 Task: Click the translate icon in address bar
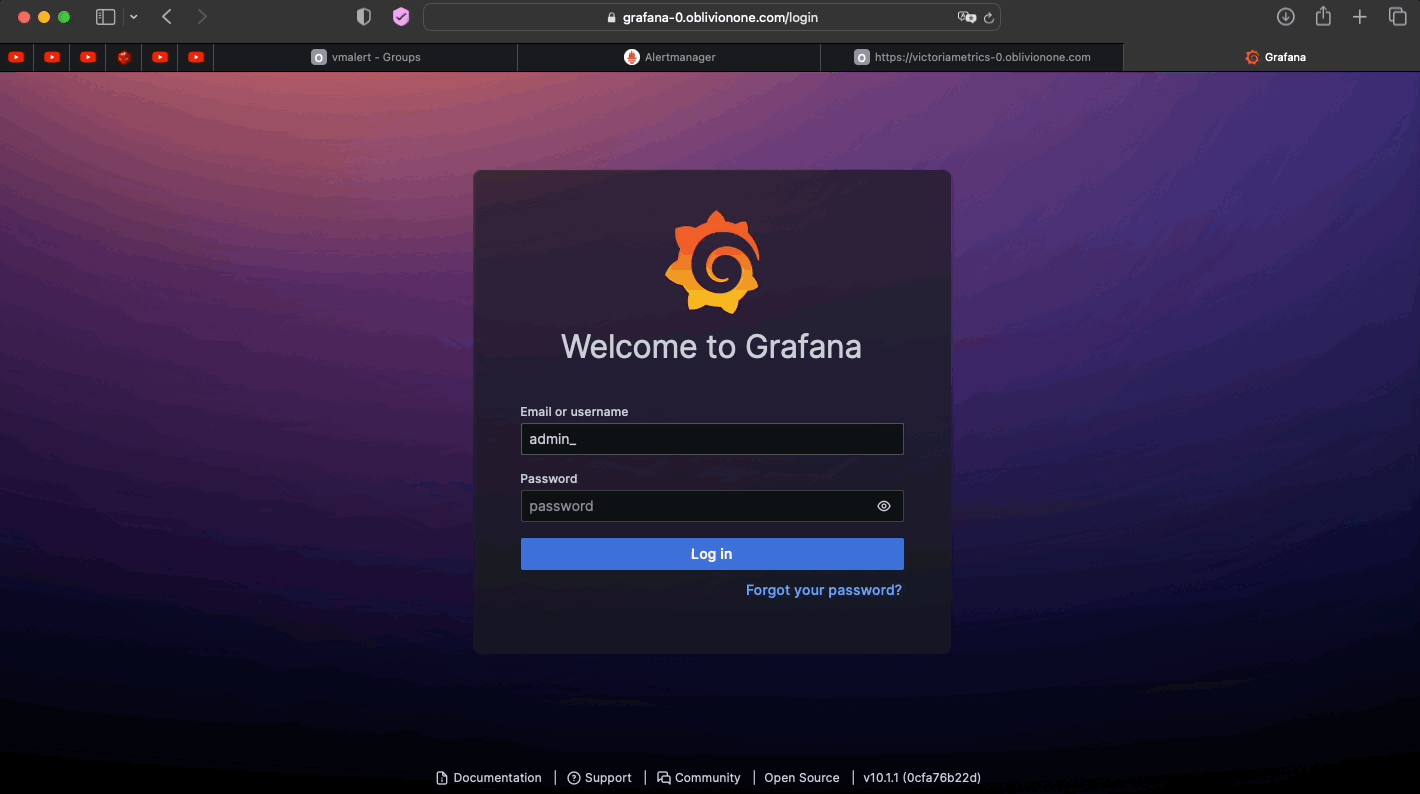pos(966,17)
